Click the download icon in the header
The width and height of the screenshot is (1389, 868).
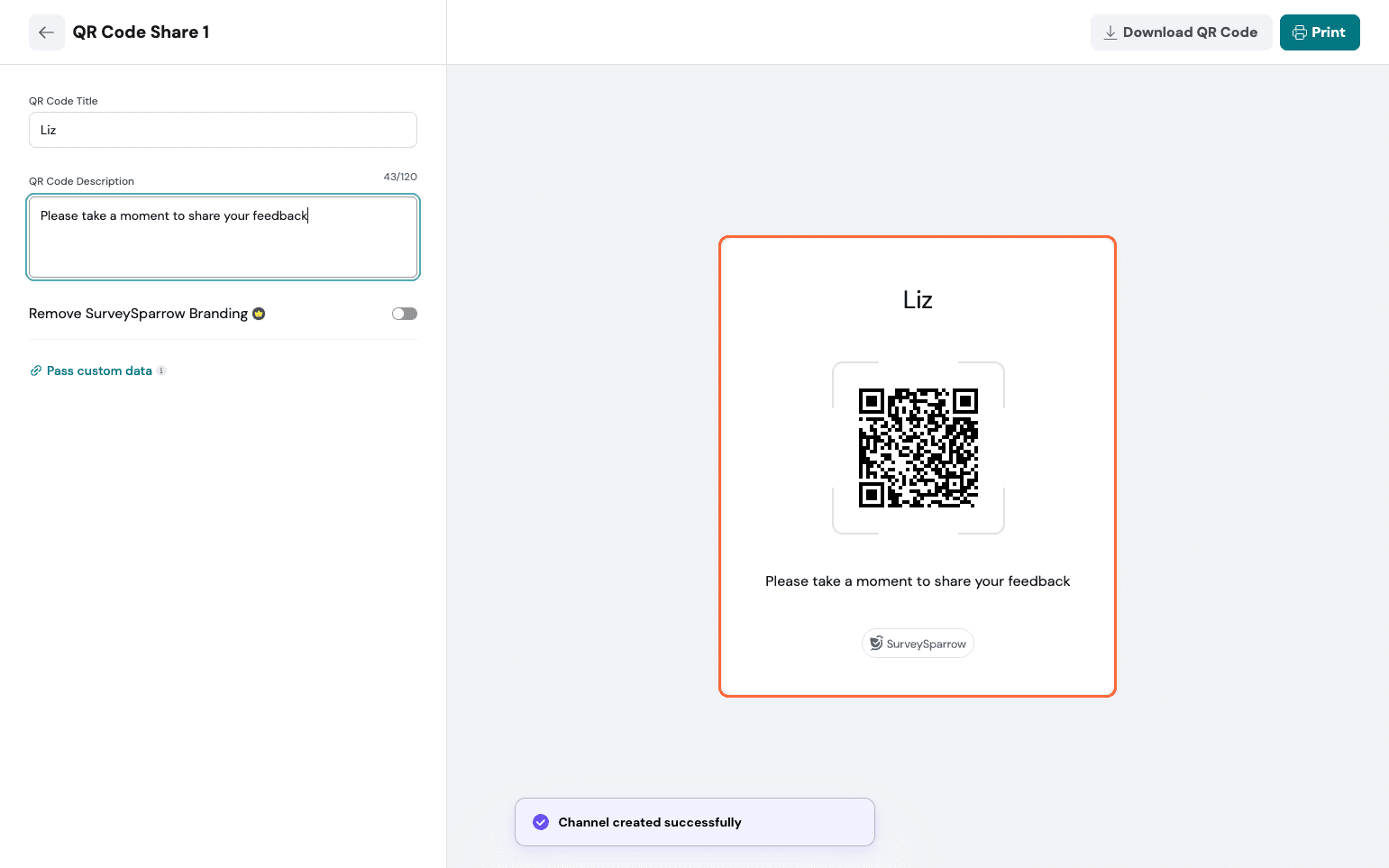tap(1110, 32)
